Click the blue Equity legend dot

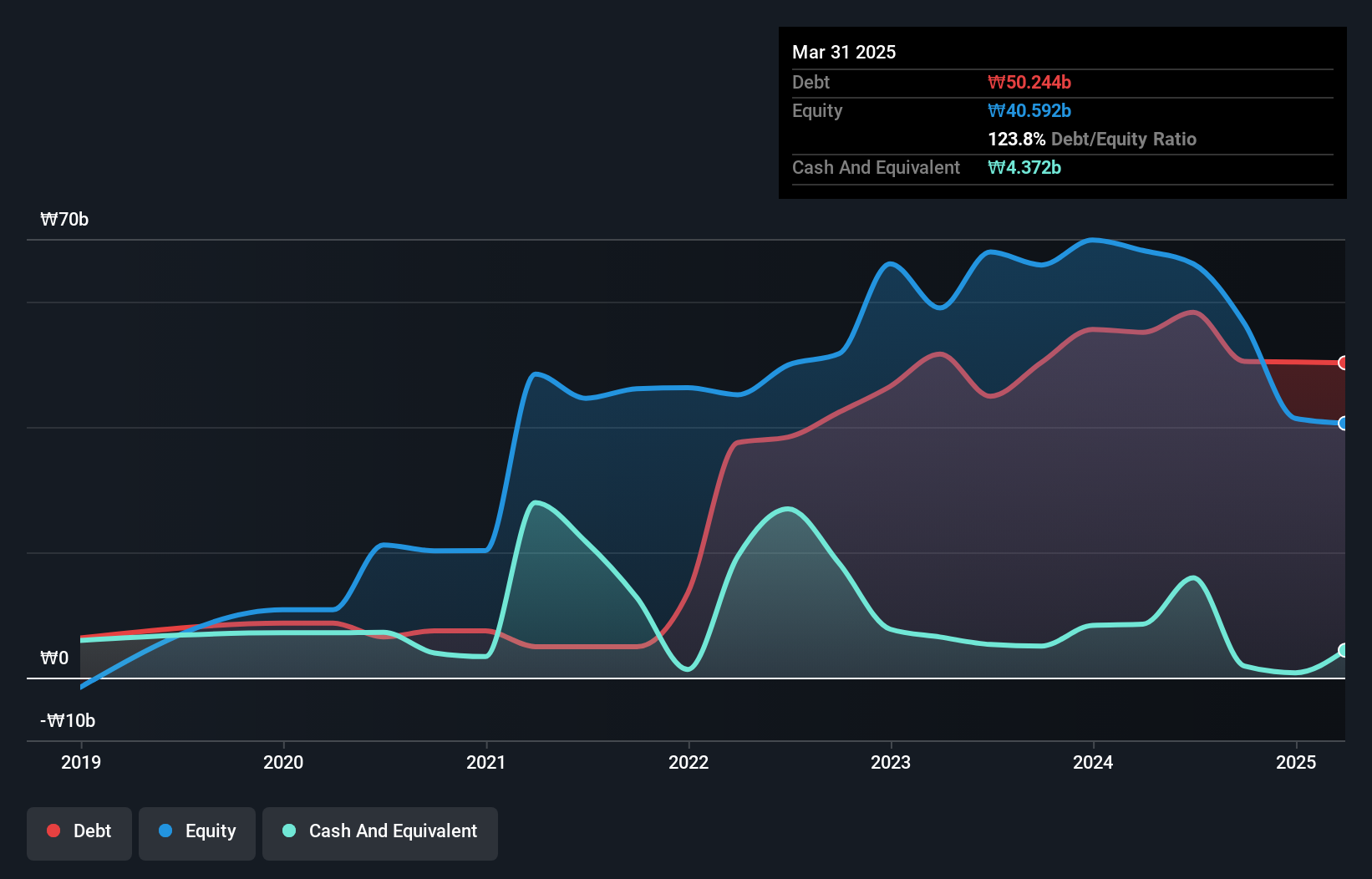point(165,831)
